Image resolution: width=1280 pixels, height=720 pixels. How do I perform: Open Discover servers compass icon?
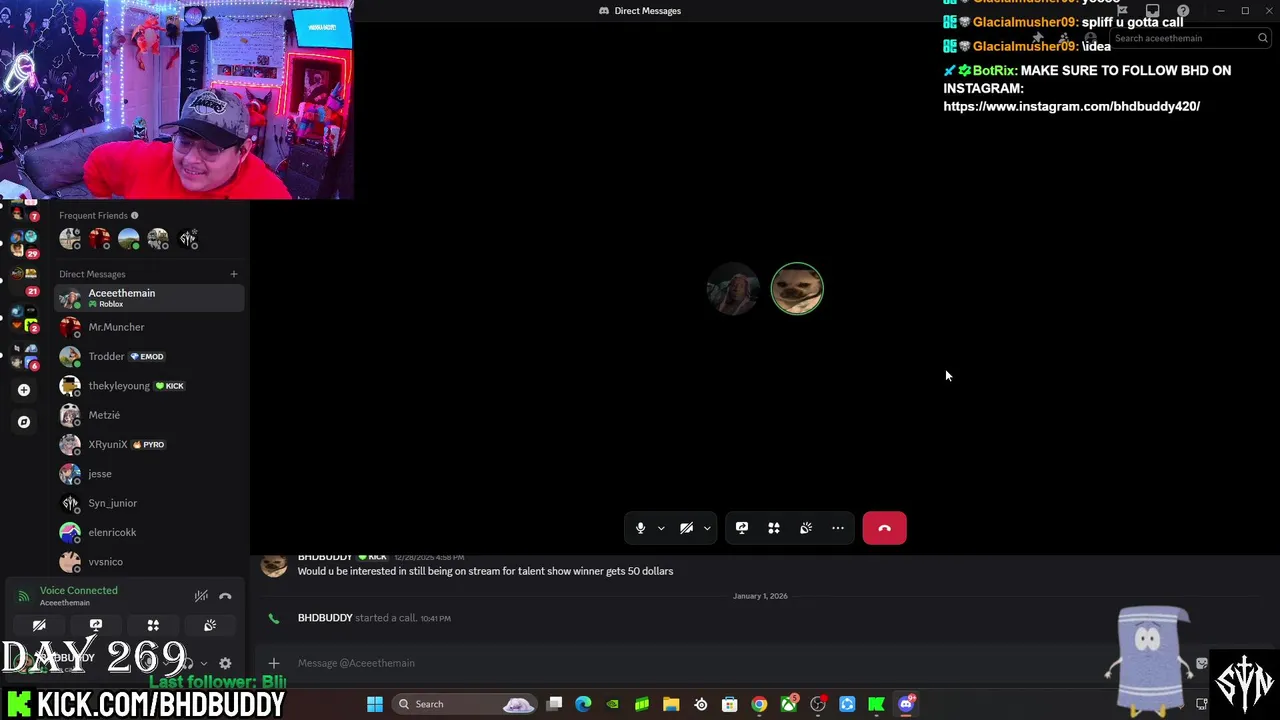[24, 422]
